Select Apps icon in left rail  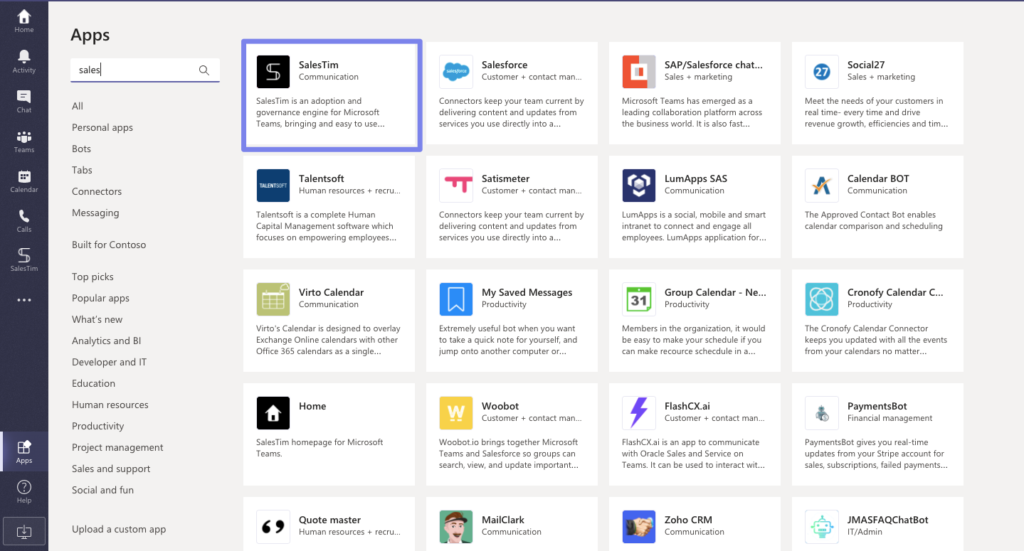[24, 451]
